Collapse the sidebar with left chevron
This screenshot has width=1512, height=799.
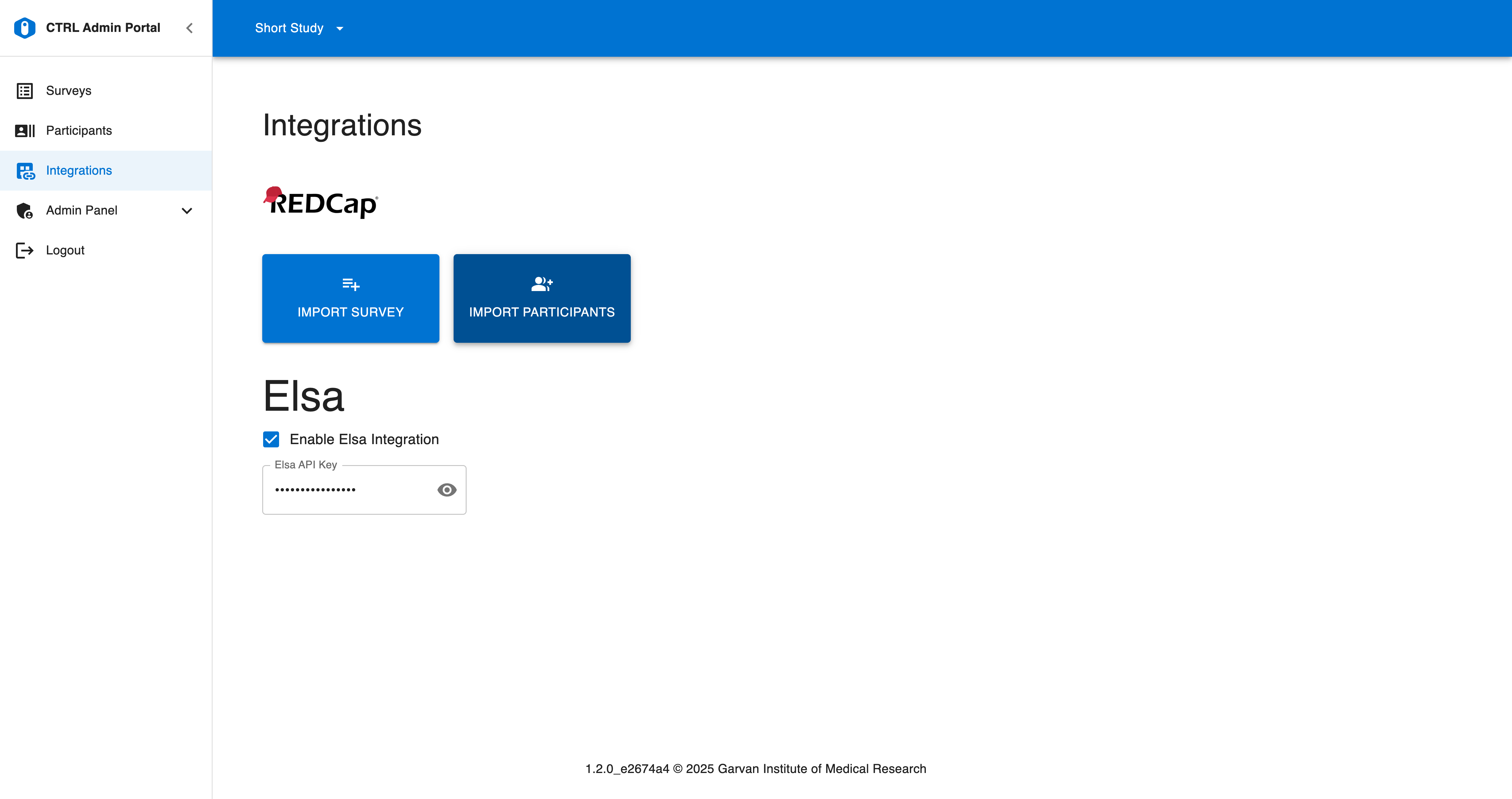coord(189,28)
